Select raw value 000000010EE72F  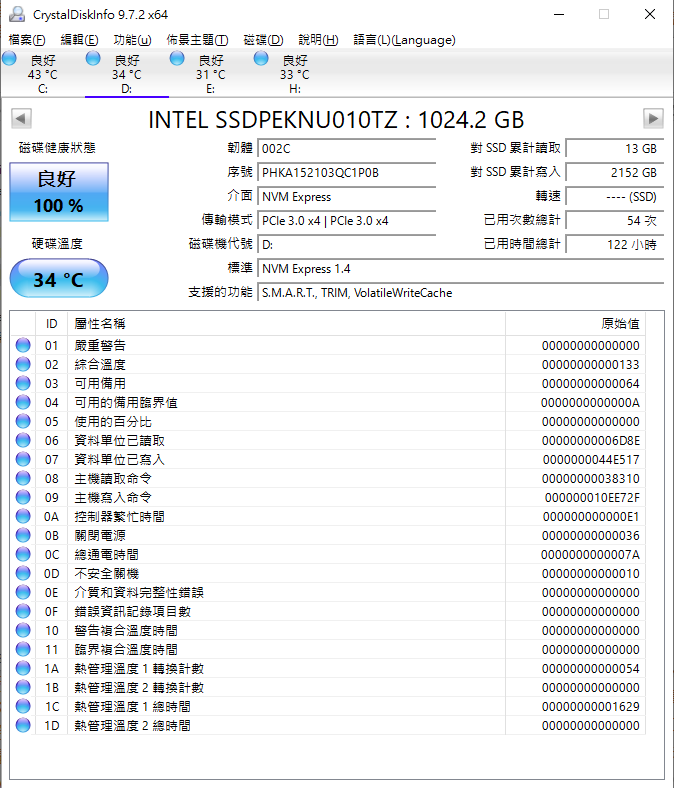[592, 498]
